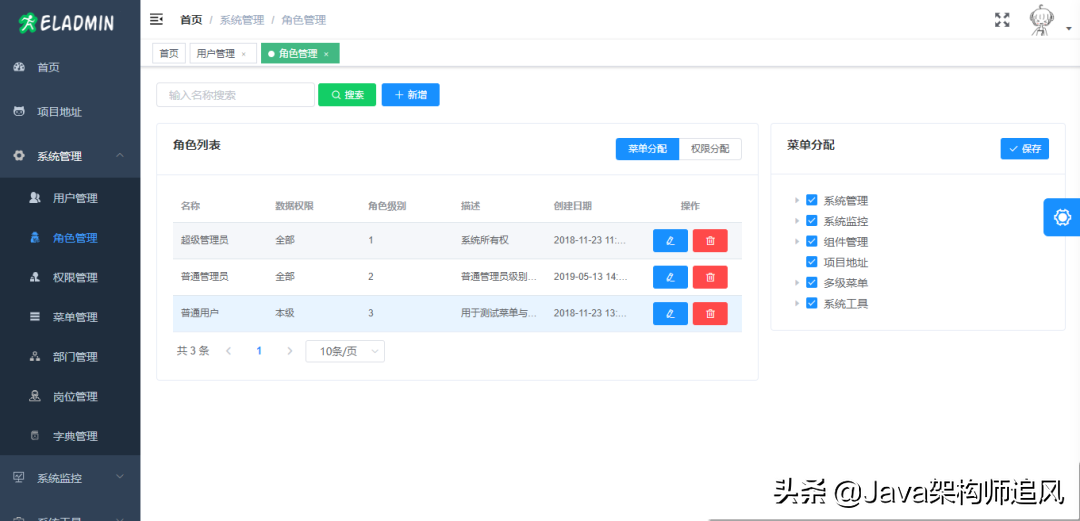Click 用户管理 users icon
Screen dimensions: 1080x521
(x=35, y=198)
